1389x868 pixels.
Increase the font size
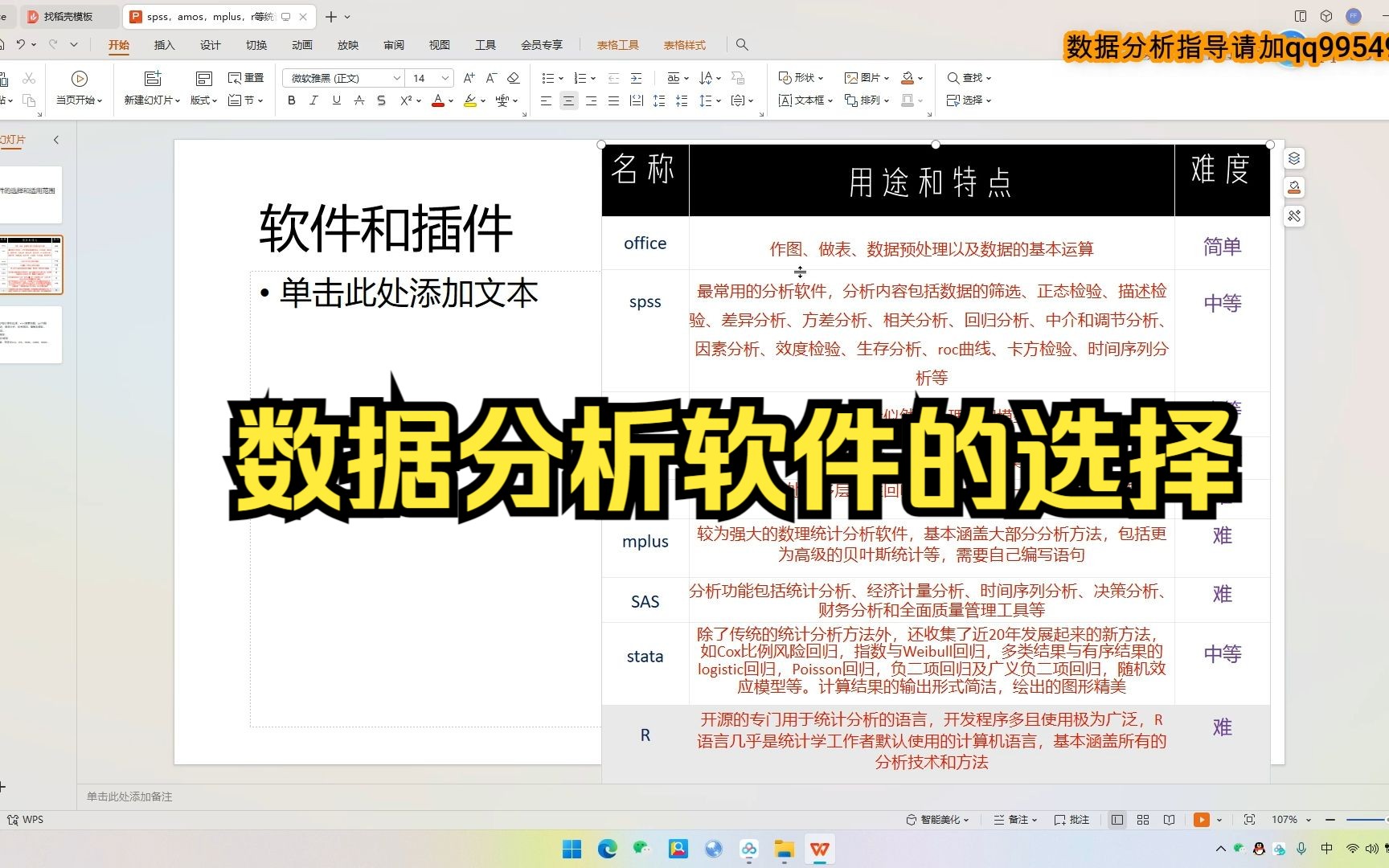469,78
